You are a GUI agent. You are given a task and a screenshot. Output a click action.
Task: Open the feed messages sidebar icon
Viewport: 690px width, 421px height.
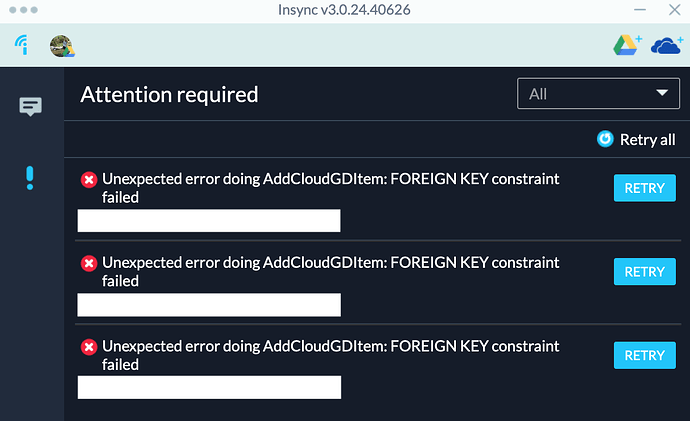point(30,106)
